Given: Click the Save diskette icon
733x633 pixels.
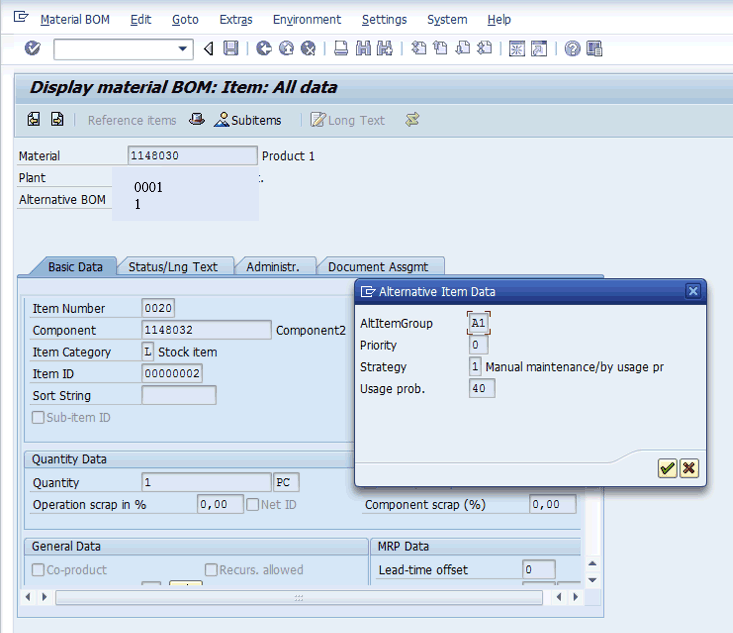Looking at the screenshot, I should (x=231, y=48).
